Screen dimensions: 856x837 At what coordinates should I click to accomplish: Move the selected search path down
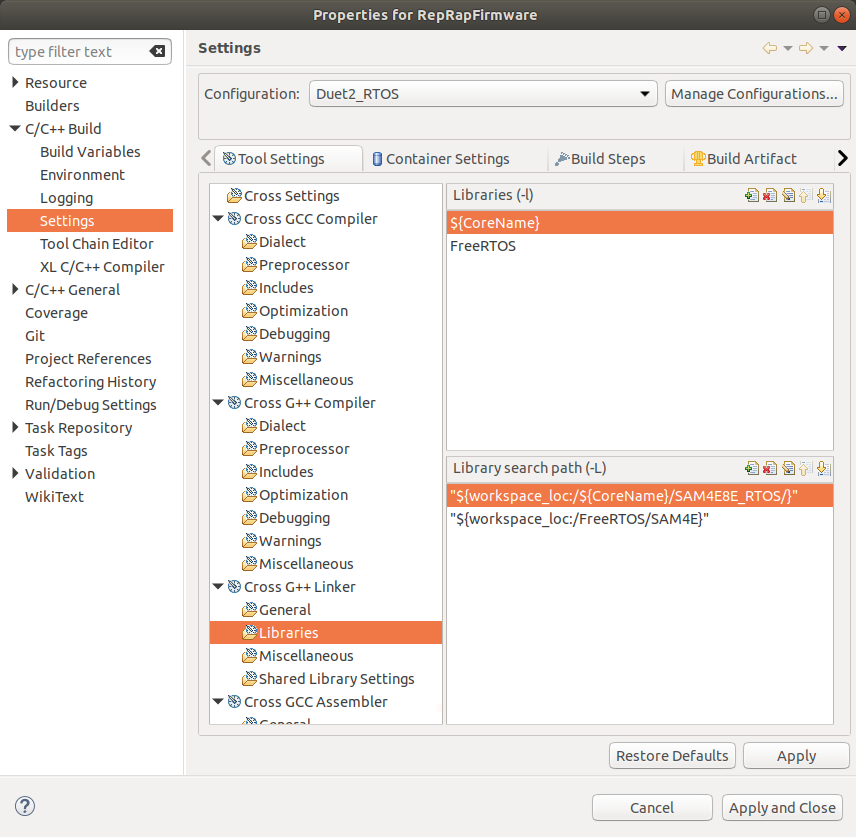[823, 467]
